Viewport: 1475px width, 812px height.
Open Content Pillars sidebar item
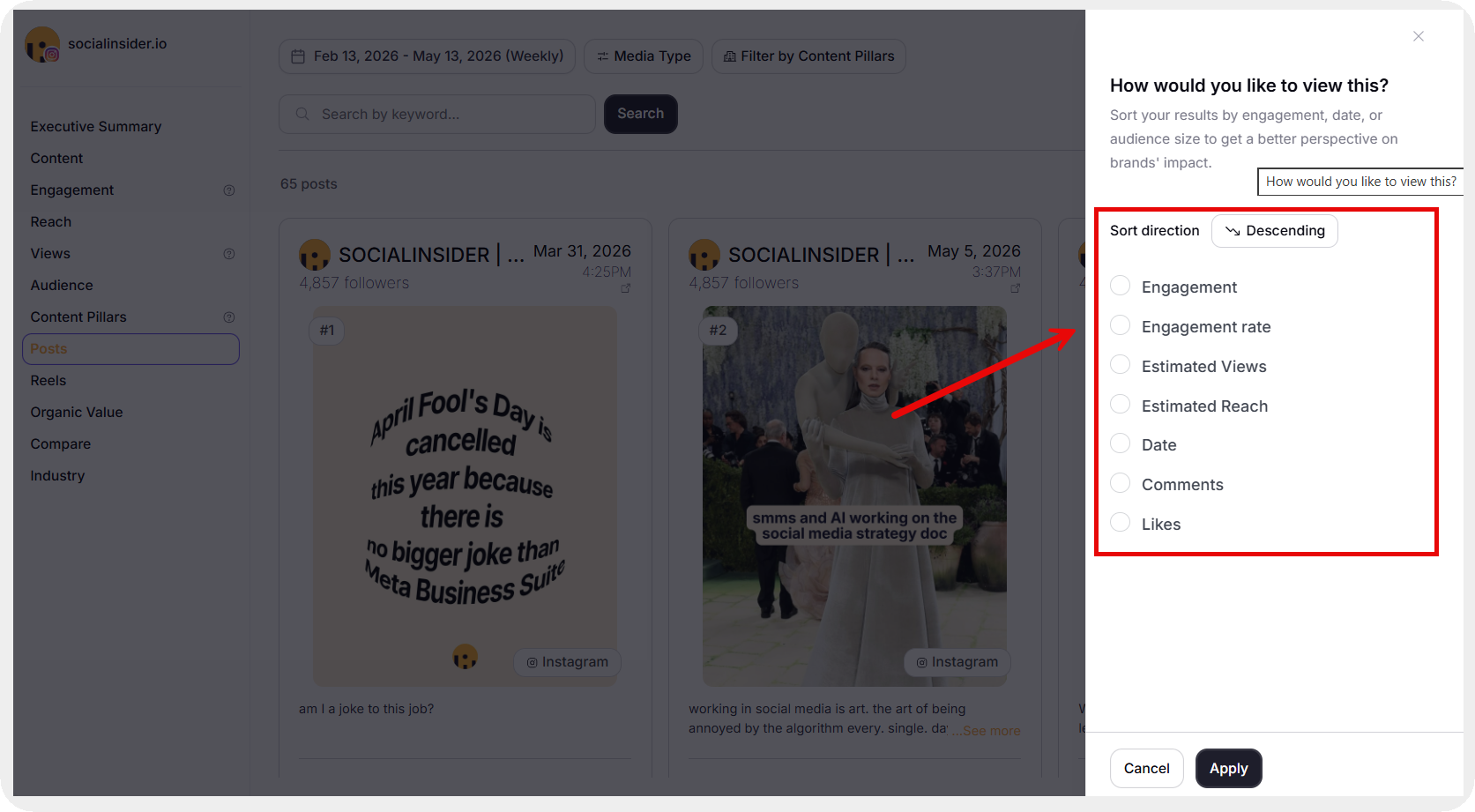(x=78, y=317)
